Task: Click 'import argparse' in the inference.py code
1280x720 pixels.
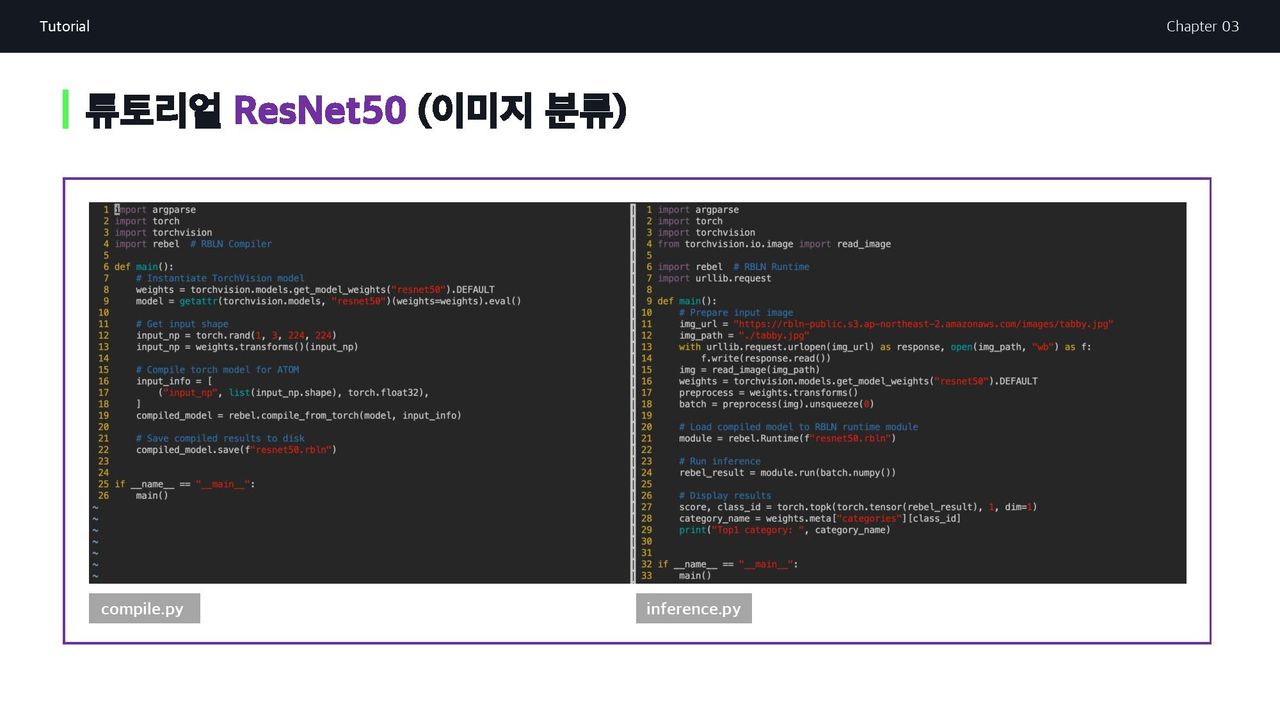Action: (x=698, y=210)
